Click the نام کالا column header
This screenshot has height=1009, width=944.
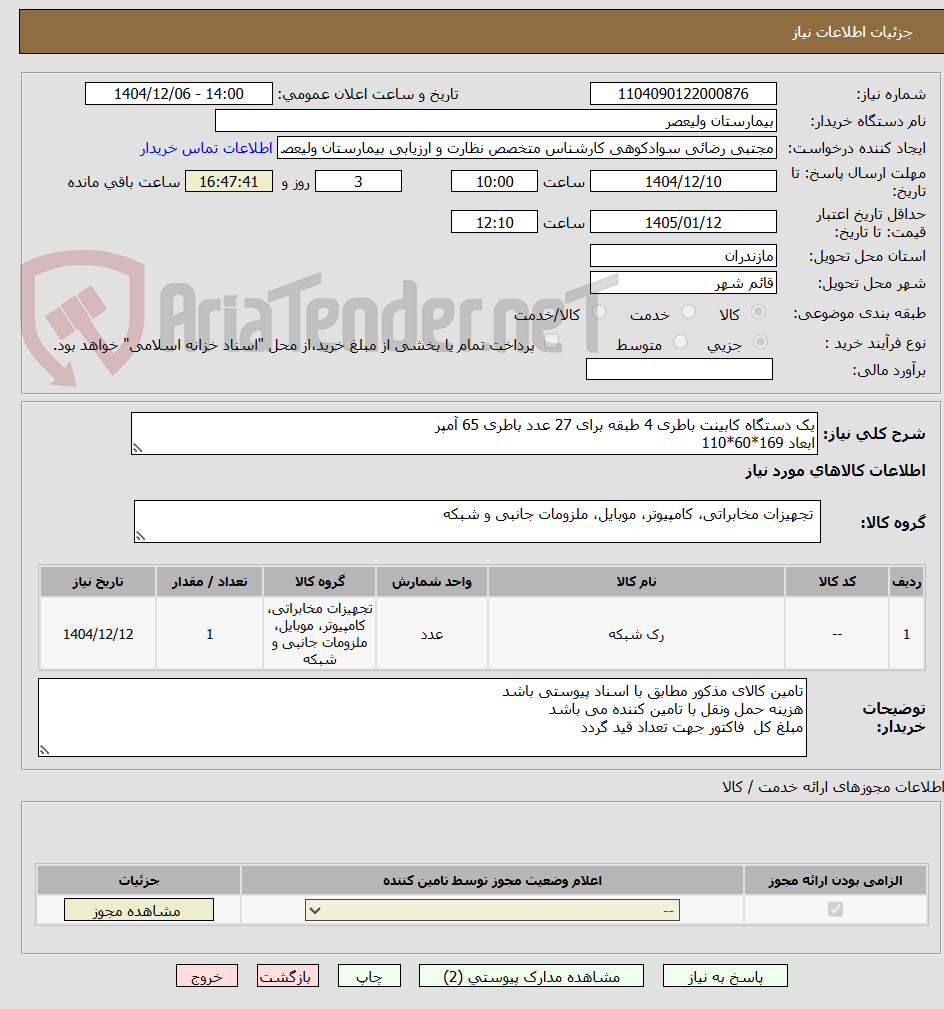tap(636, 582)
